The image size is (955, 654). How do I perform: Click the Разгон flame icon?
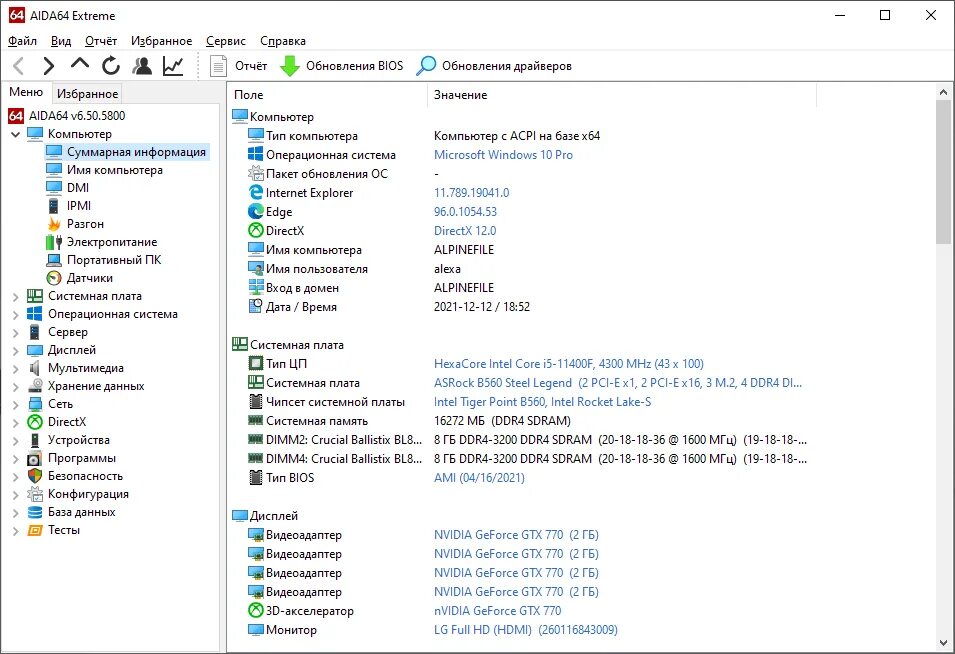click(54, 224)
